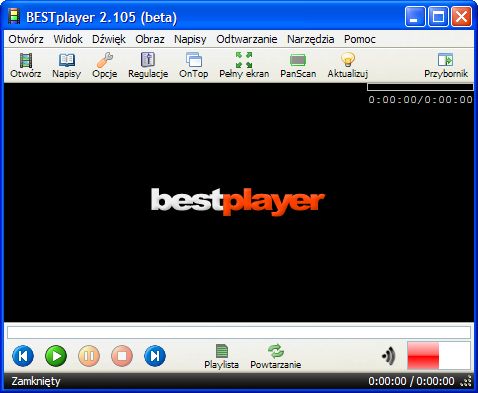
Task: Open the Regulacje adjustments icon
Action: point(148,65)
